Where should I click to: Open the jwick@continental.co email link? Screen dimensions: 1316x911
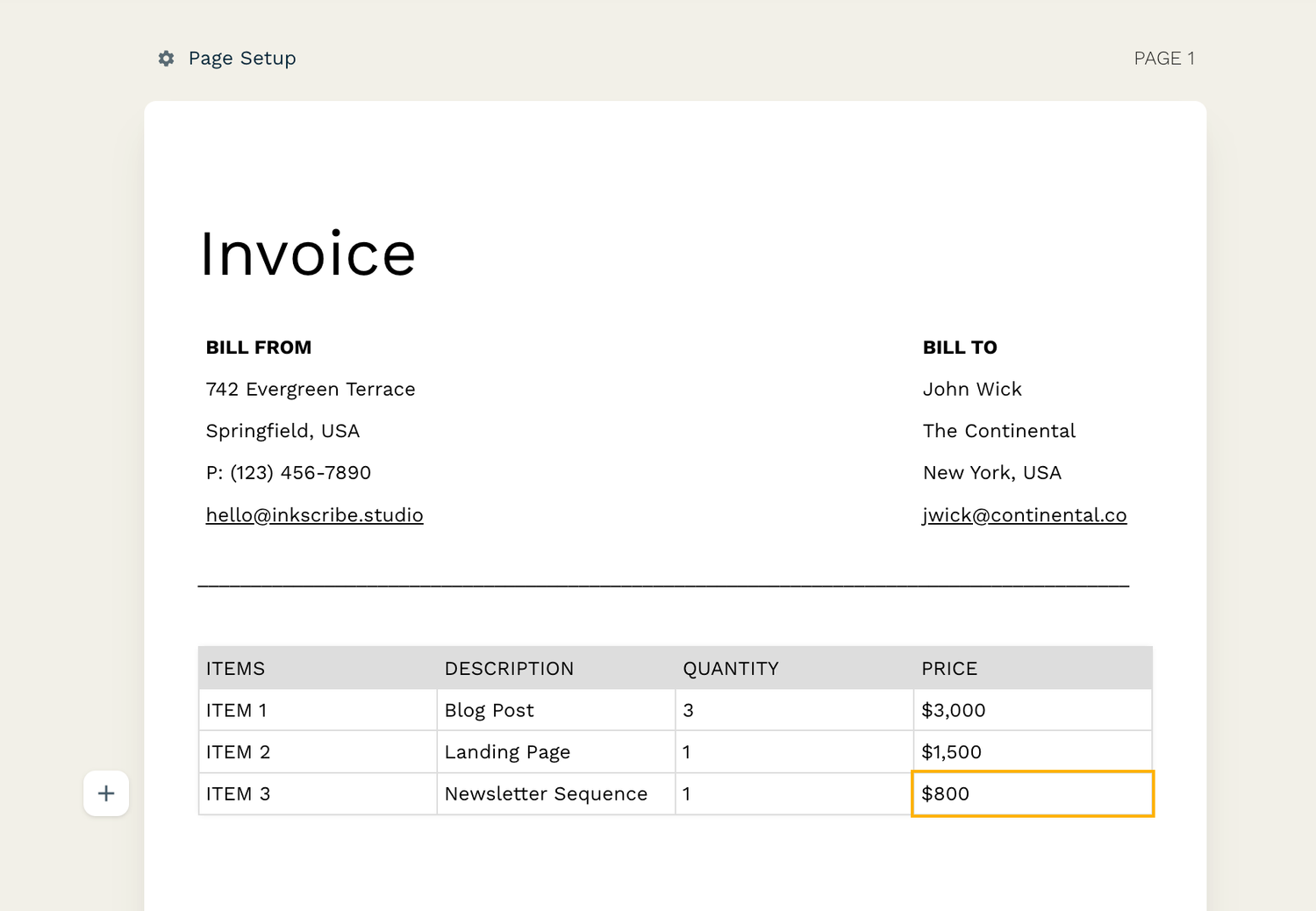click(x=1024, y=515)
